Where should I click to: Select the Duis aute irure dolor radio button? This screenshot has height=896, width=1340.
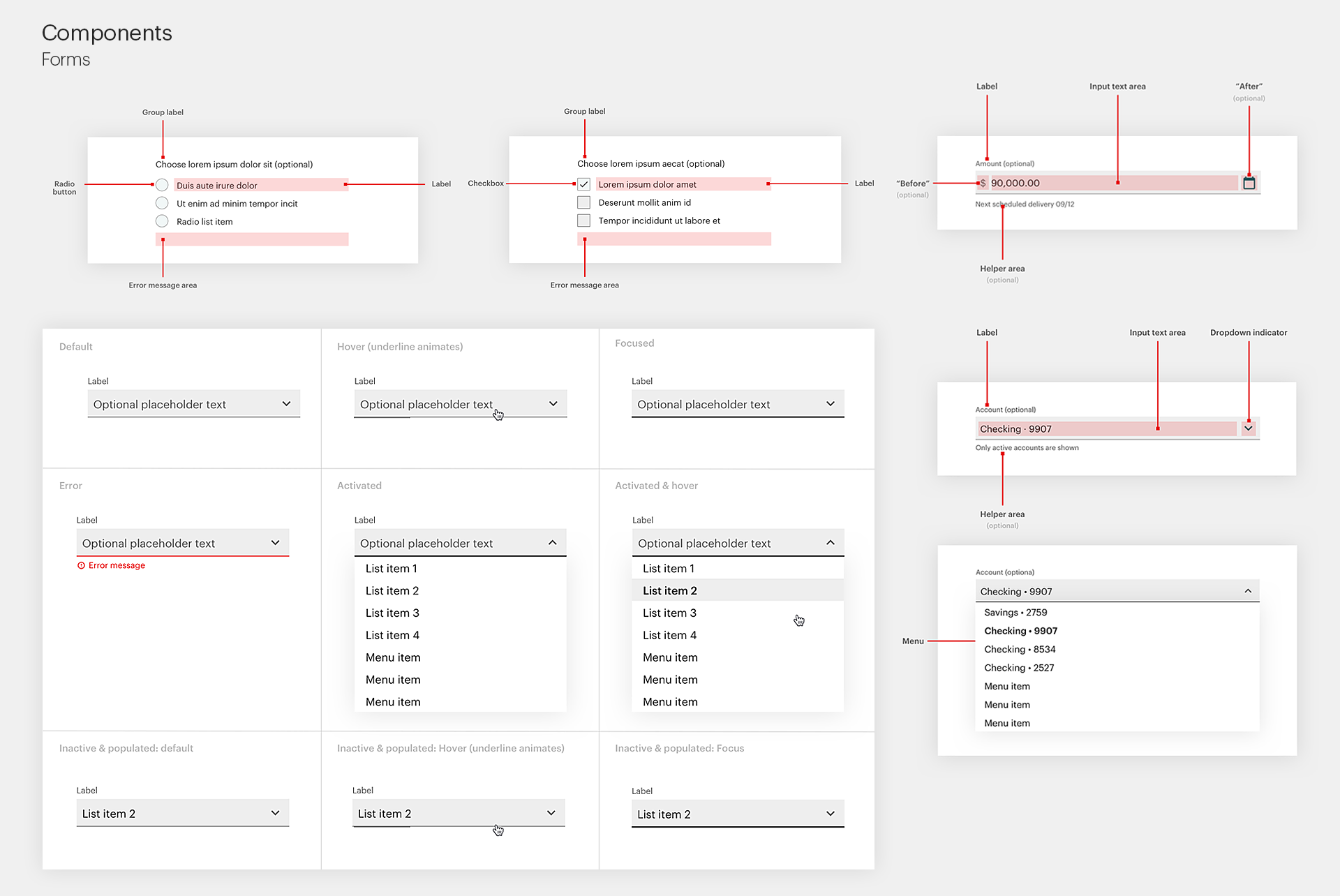point(162,185)
